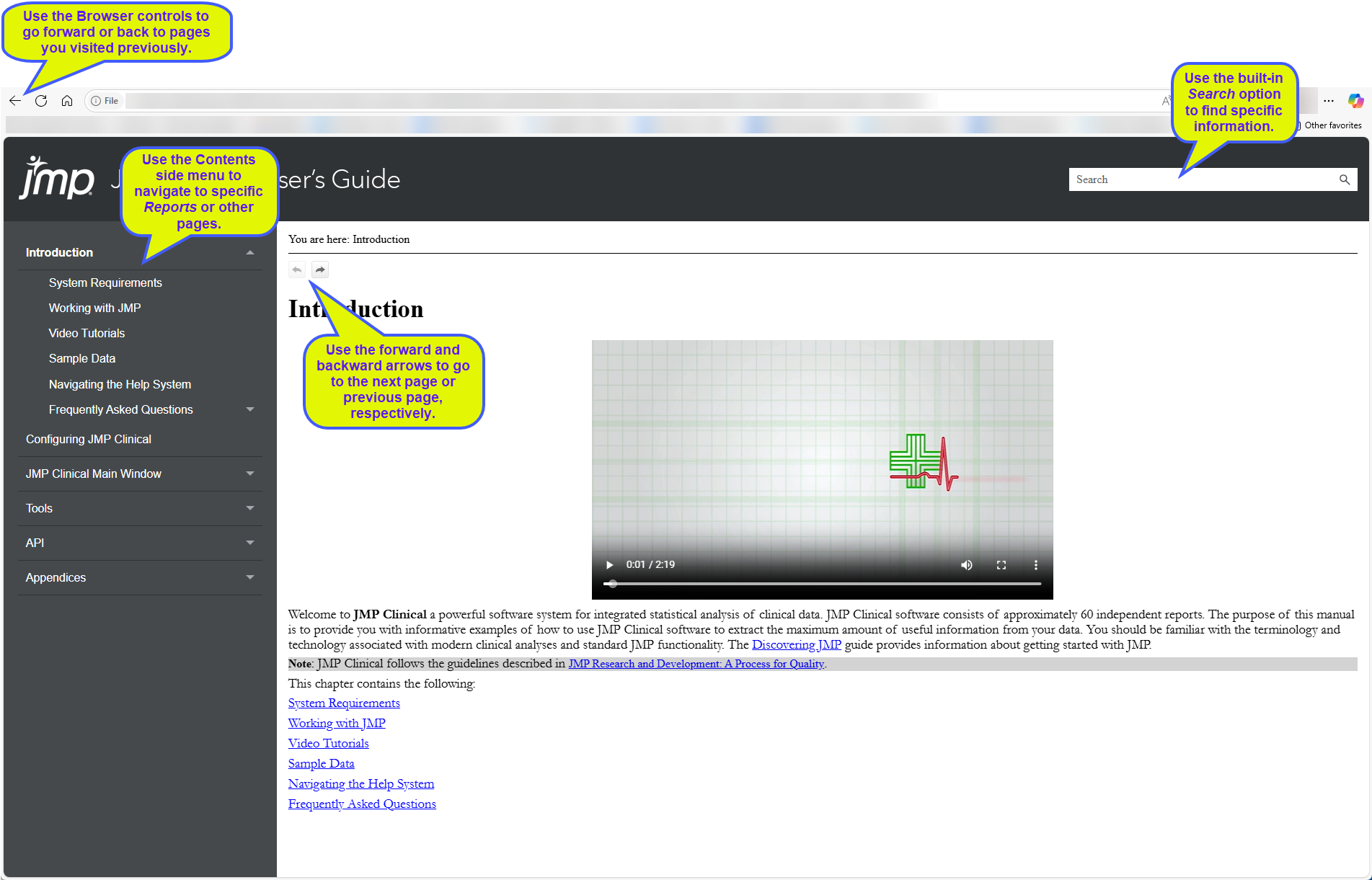Follow the Navigating the Help System chapter link
Screen dimensions: 1372x880
point(361,783)
